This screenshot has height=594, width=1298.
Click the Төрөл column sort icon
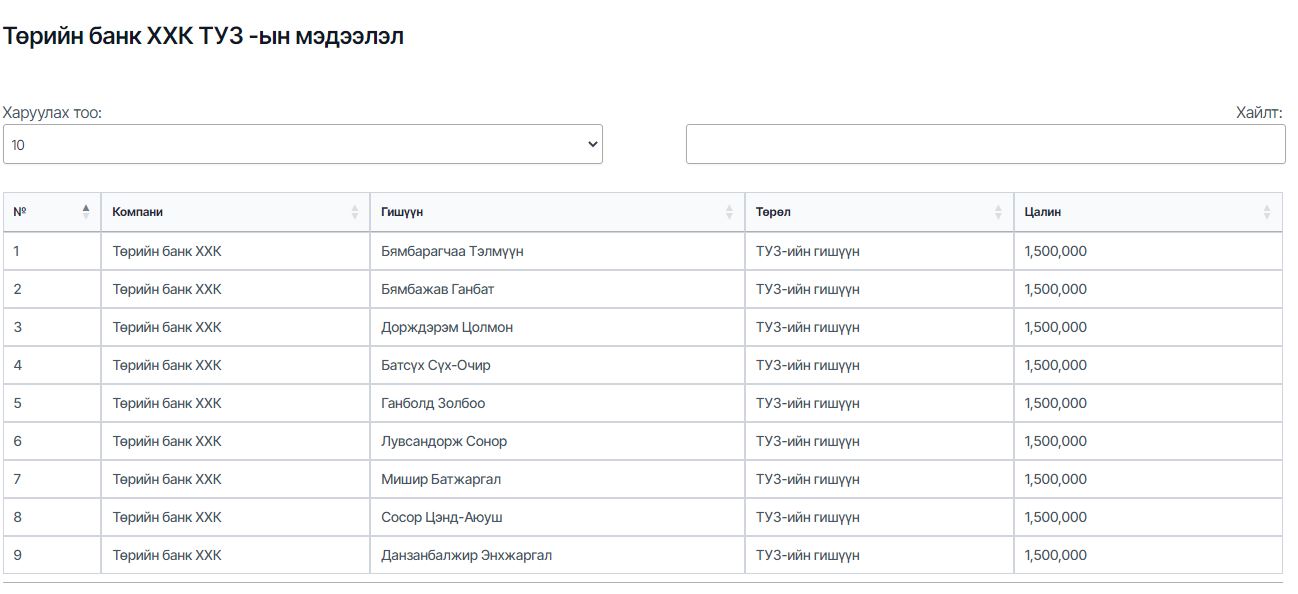(998, 212)
